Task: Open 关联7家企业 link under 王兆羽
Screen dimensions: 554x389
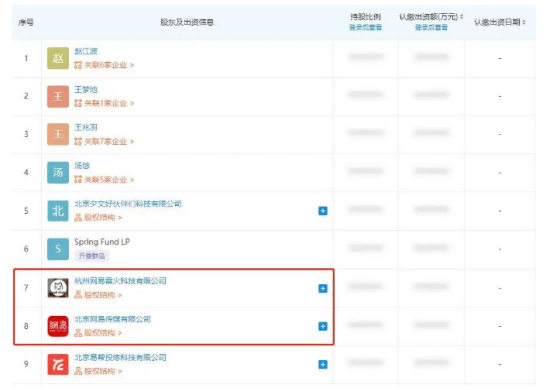Action: [104, 142]
